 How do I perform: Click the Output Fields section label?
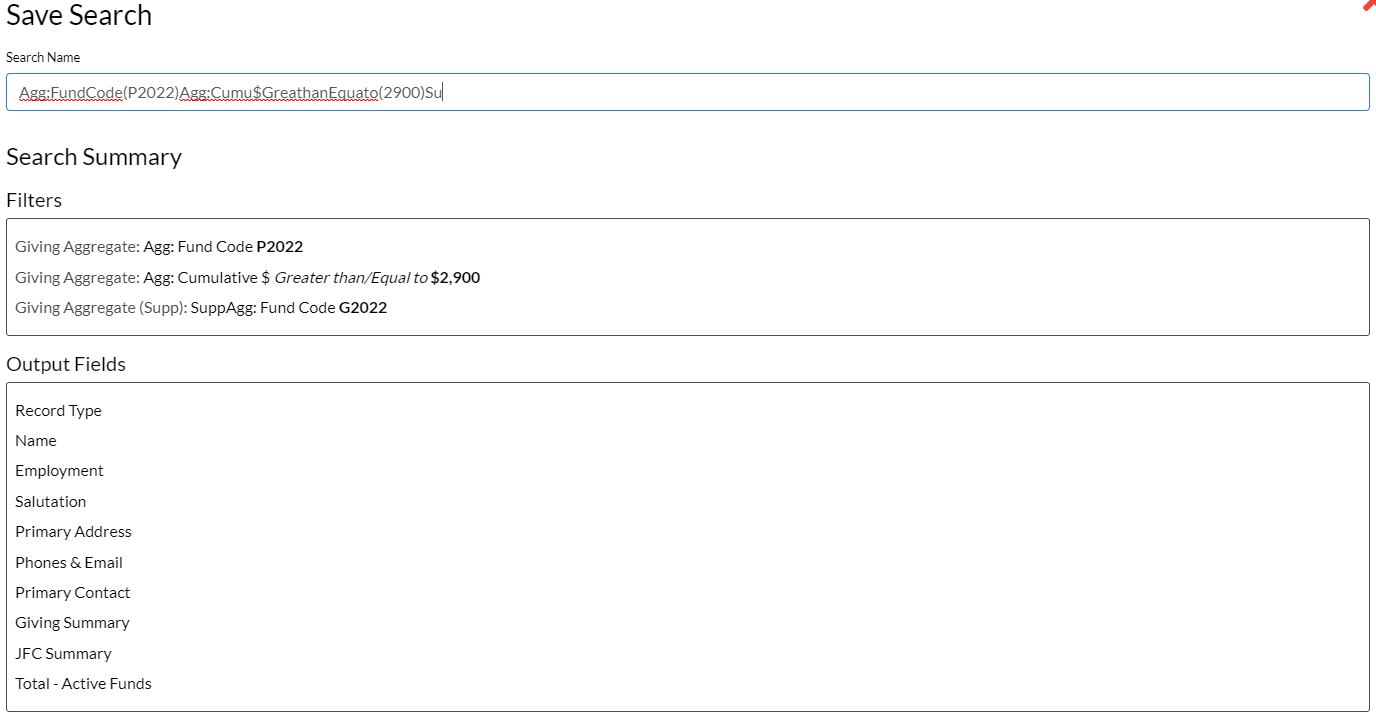(66, 364)
